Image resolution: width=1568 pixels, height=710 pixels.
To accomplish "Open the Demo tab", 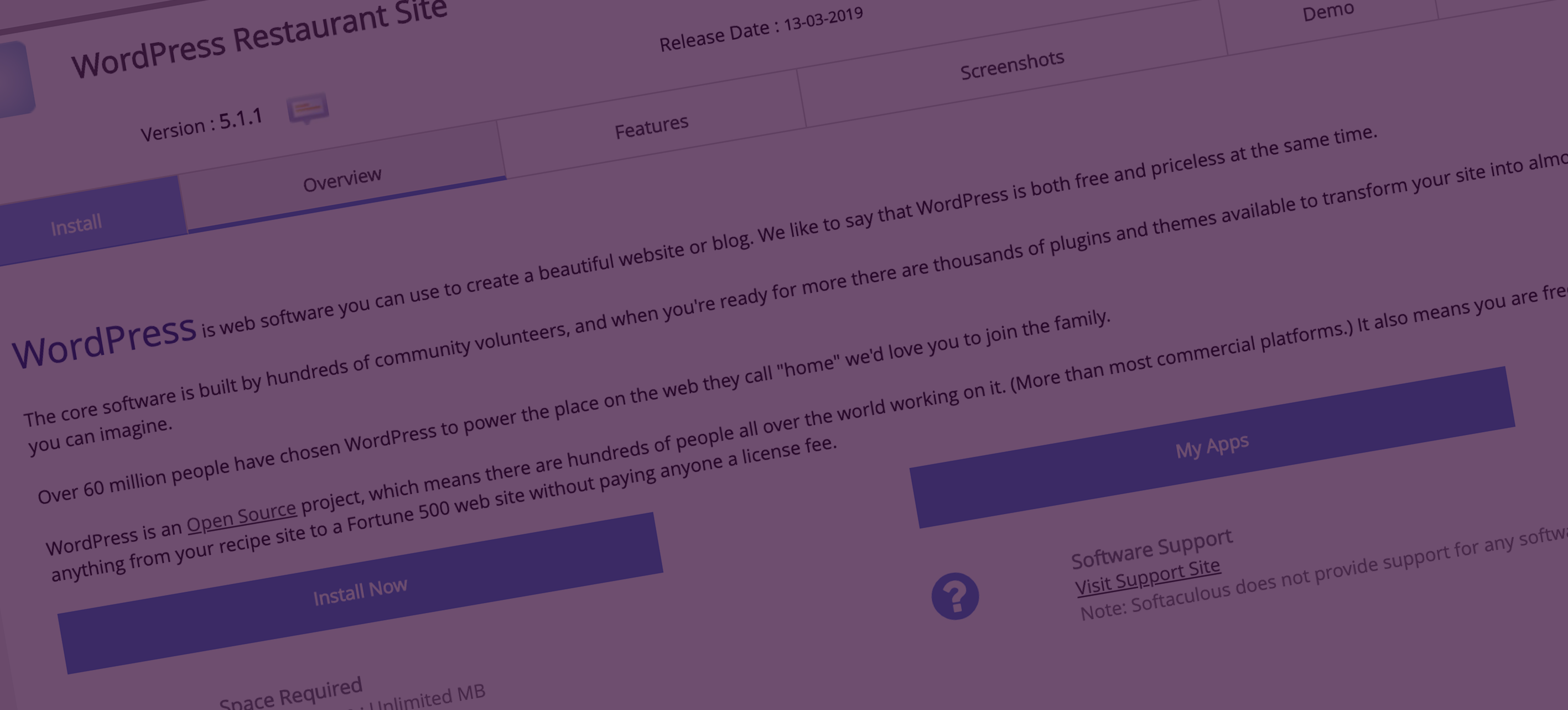I will (x=1328, y=11).
